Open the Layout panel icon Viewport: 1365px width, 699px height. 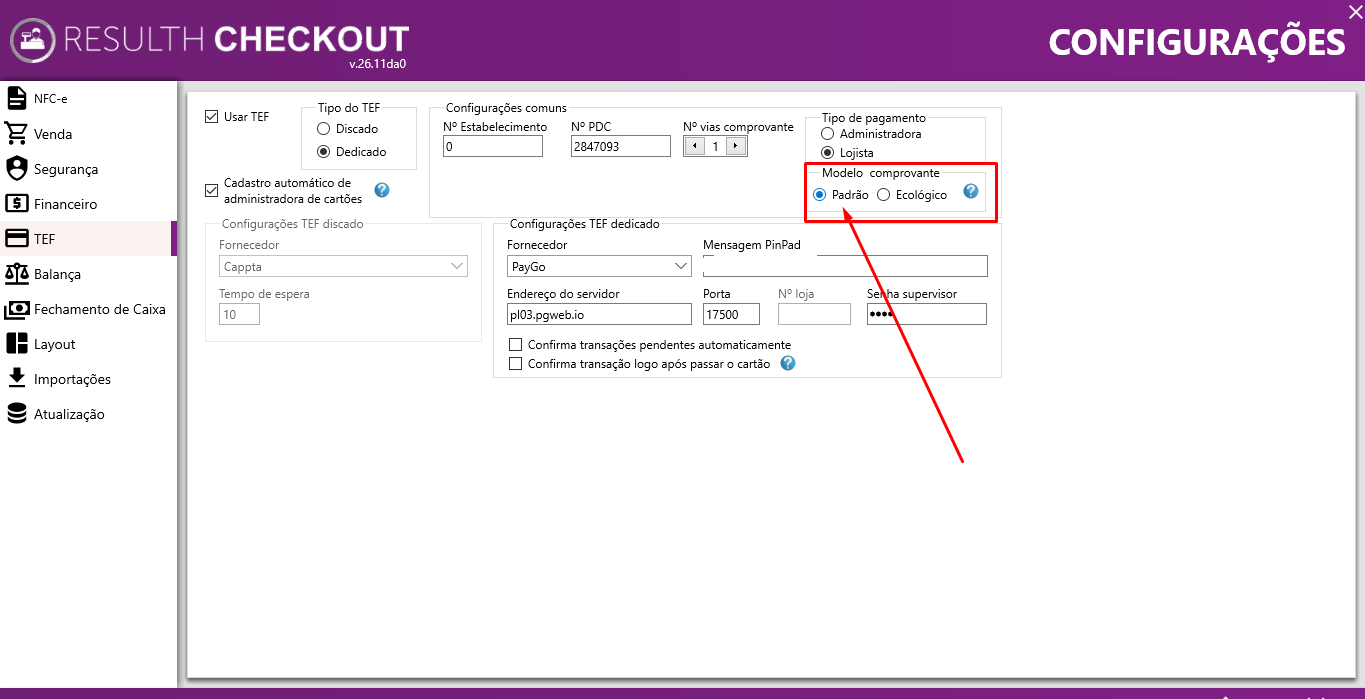pos(16,343)
